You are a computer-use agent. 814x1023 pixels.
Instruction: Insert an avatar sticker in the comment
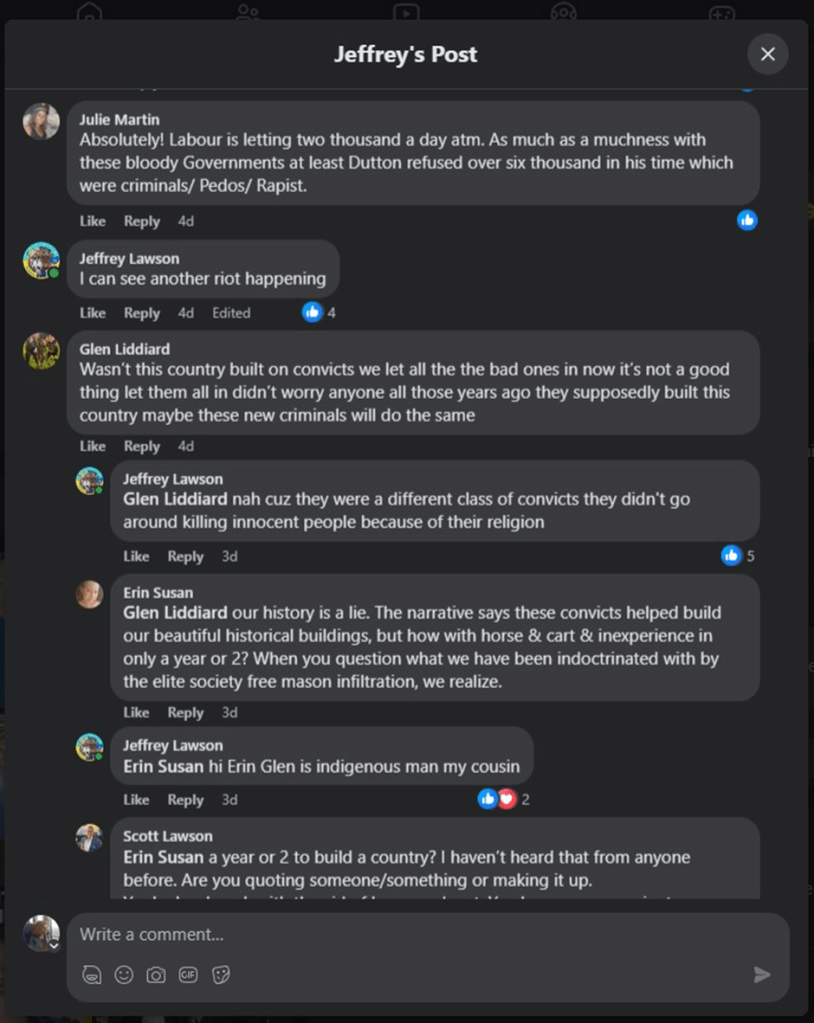92,975
